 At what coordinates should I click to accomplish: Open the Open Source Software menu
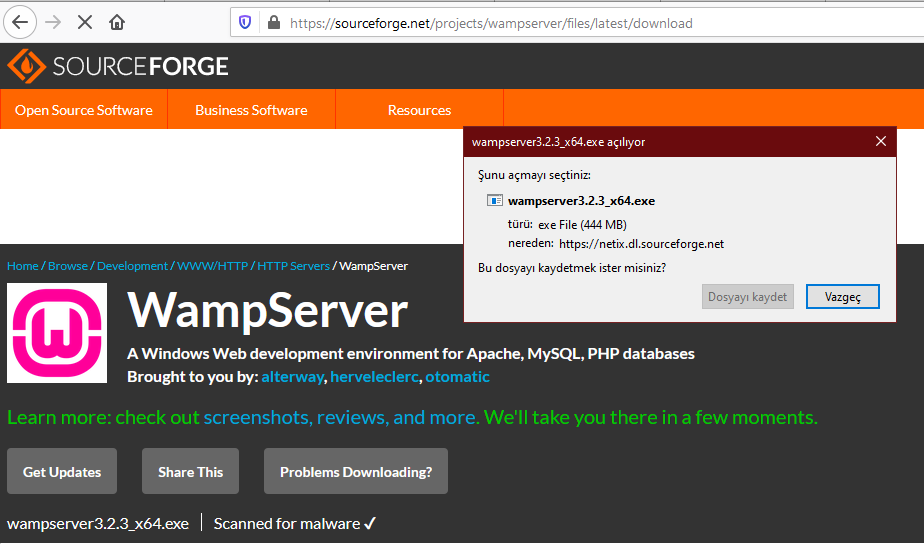[84, 110]
